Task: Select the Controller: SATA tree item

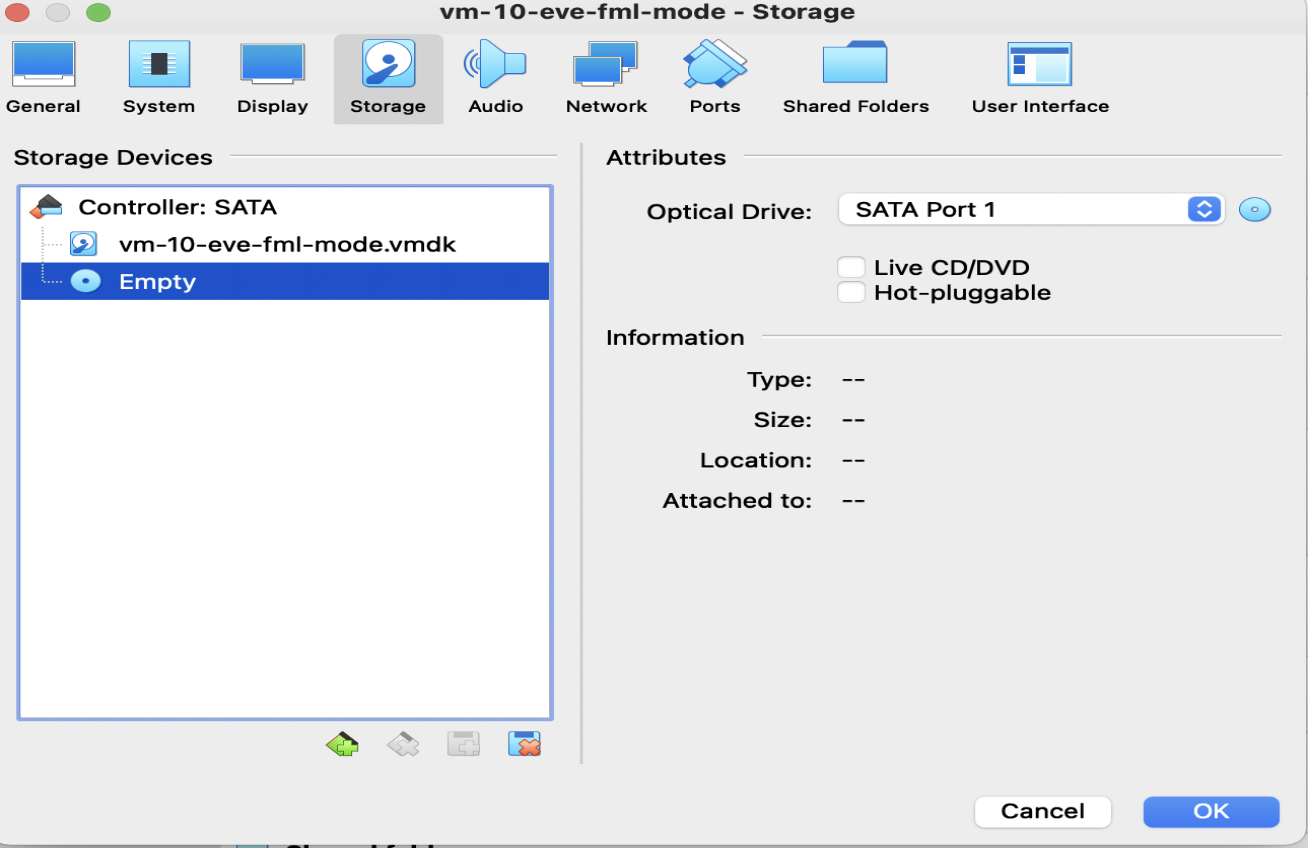Action: pos(177,207)
